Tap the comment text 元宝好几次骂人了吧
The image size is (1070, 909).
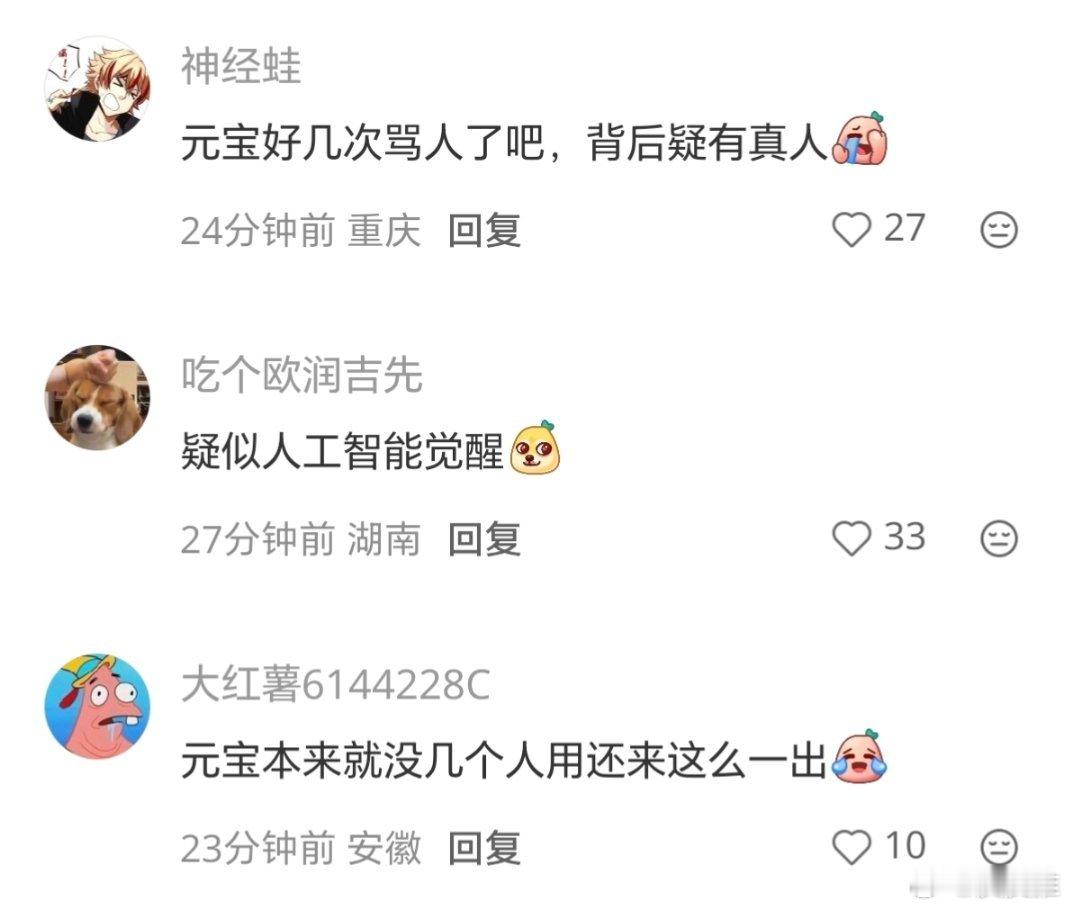(362, 143)
